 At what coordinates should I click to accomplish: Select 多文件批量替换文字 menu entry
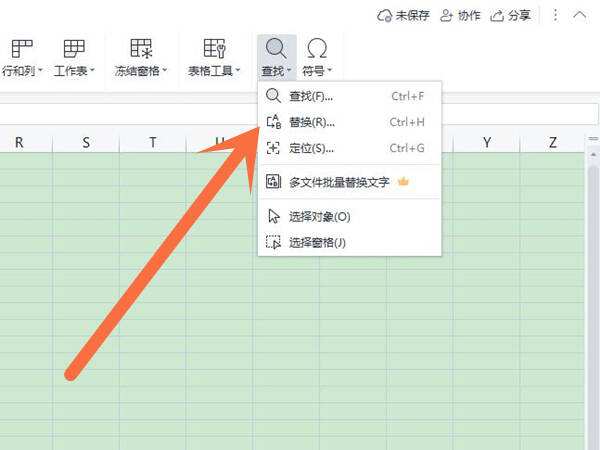coord(350,182)
